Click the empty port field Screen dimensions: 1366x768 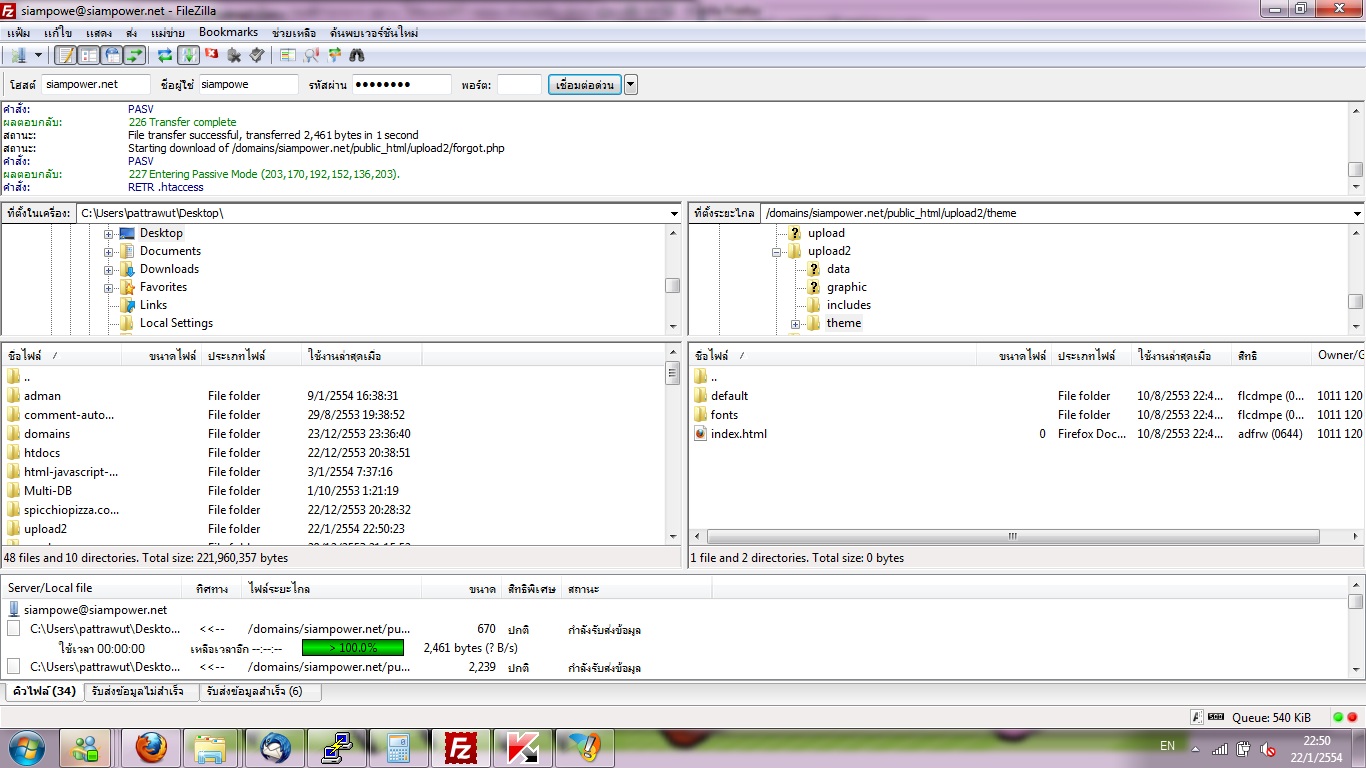[519, 85]
